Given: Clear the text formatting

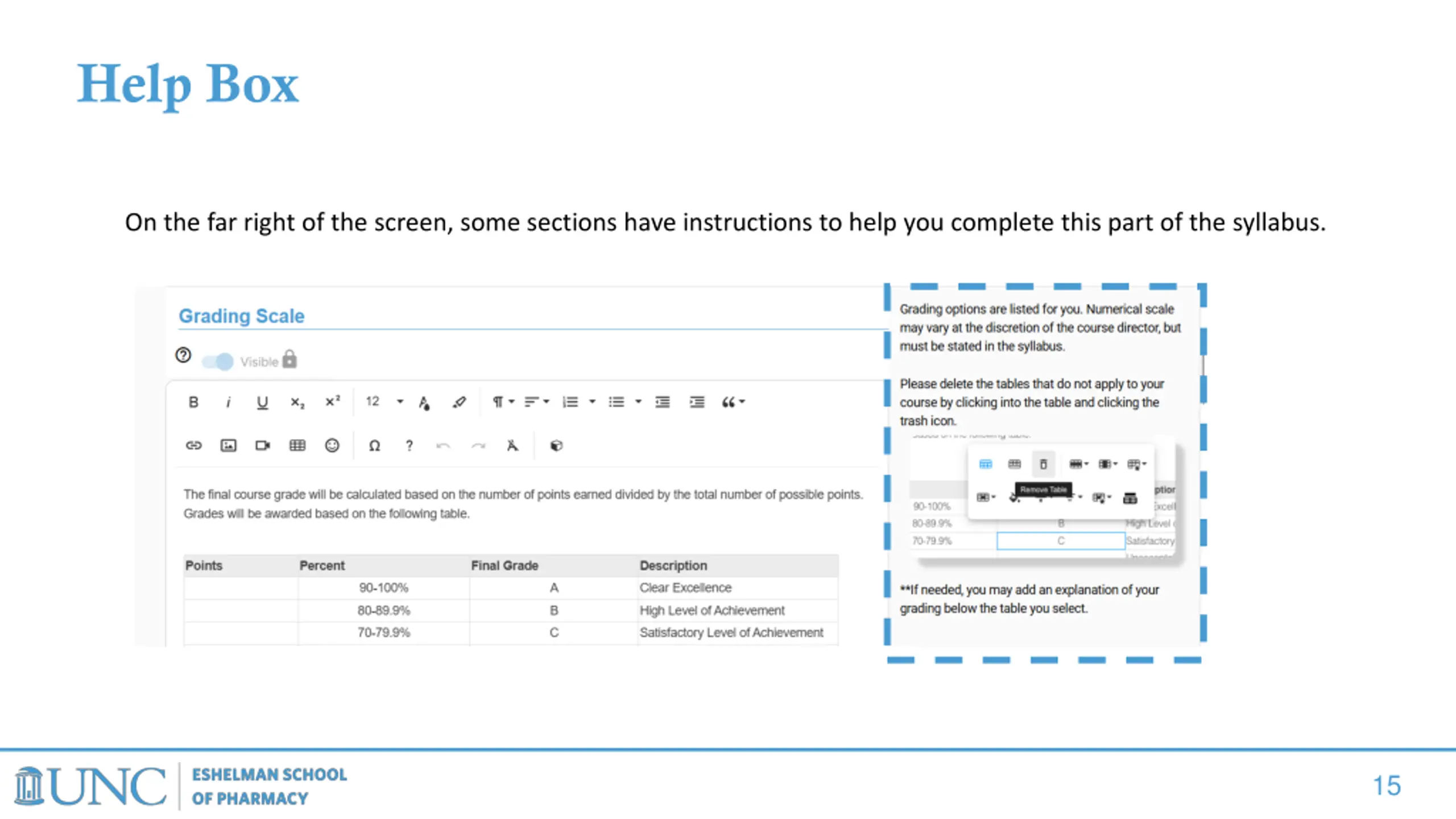Looking at the screenshot, I should click(x=512, y=445).
